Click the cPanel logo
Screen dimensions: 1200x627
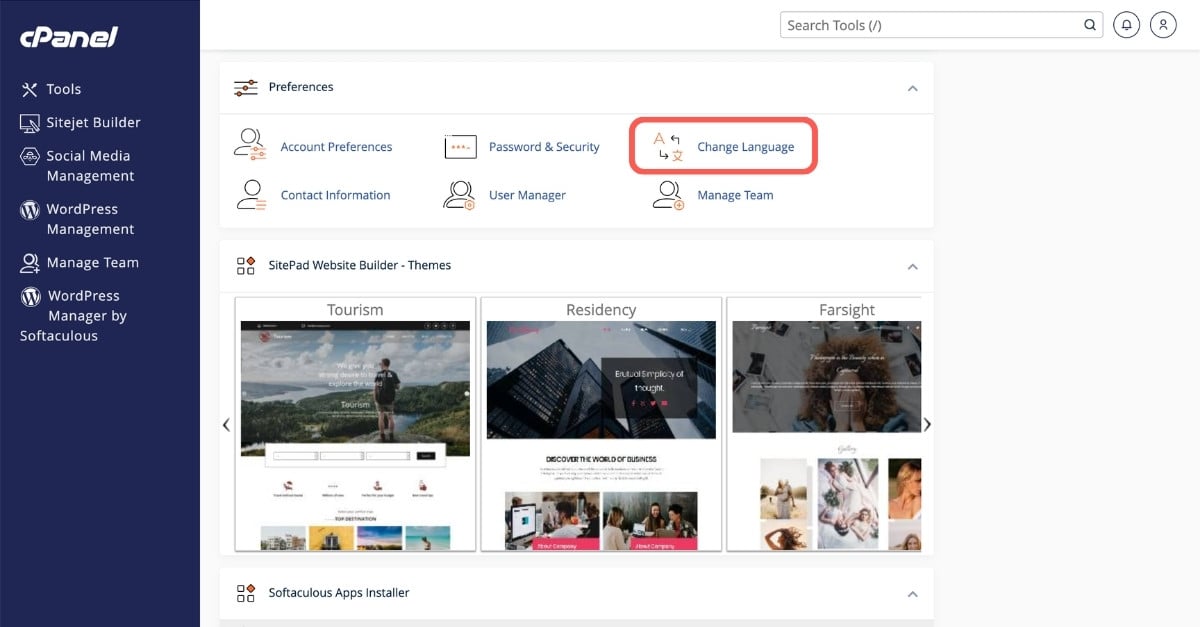pos(69,37)
